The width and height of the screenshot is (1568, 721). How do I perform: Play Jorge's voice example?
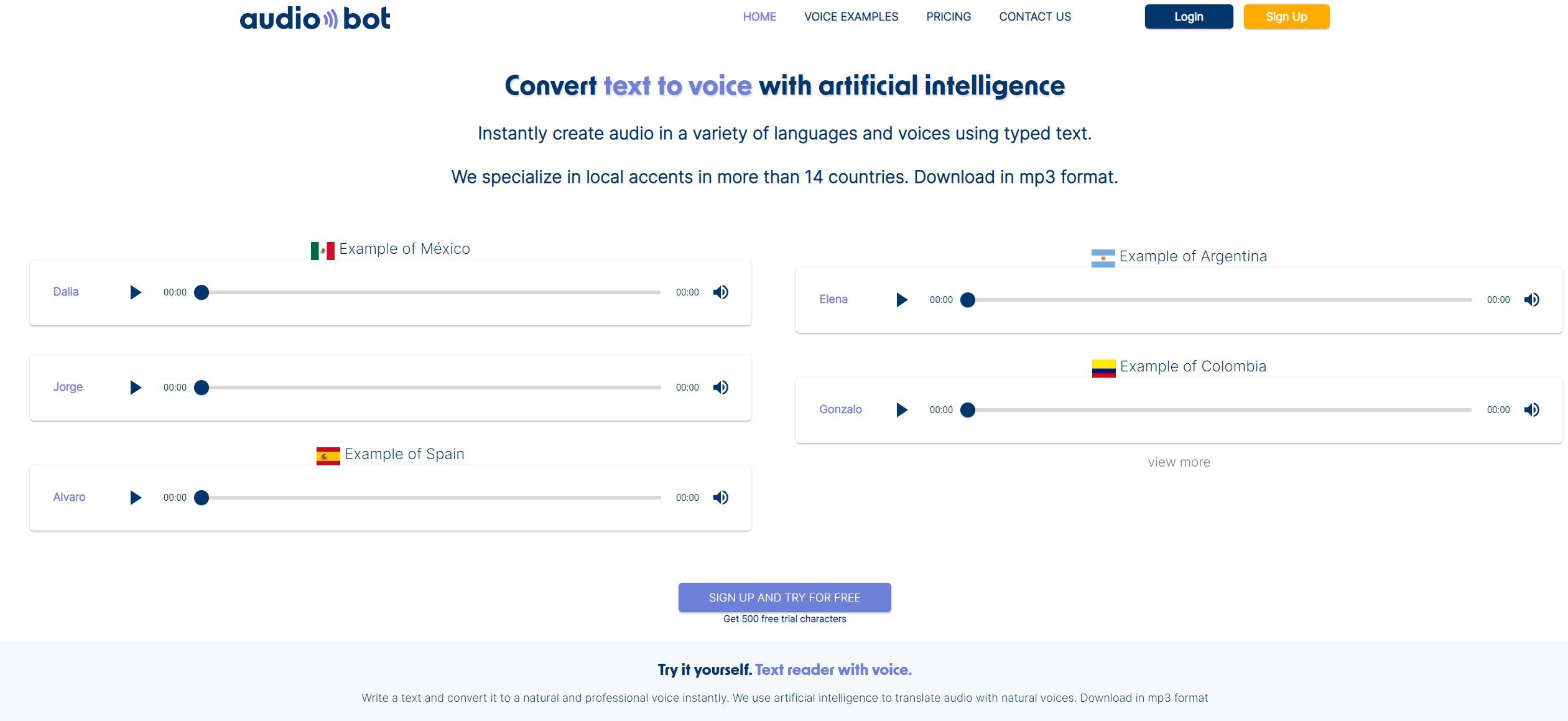coord(136,387)
